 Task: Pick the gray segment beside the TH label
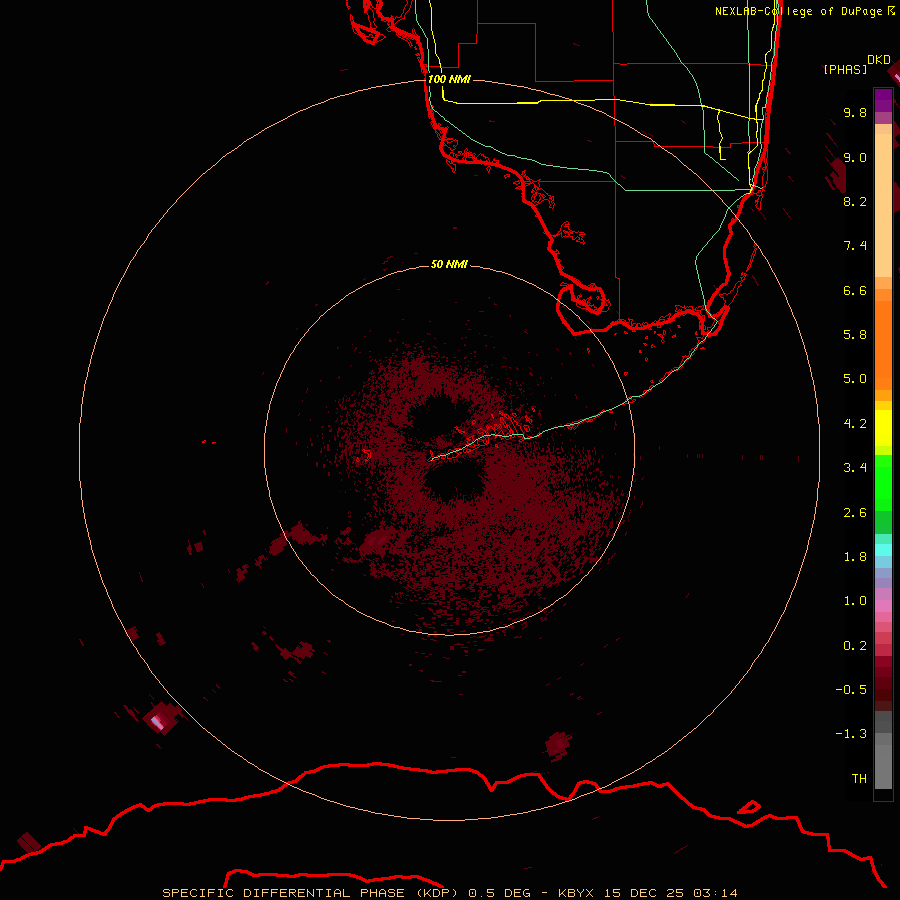pos(883,767)
